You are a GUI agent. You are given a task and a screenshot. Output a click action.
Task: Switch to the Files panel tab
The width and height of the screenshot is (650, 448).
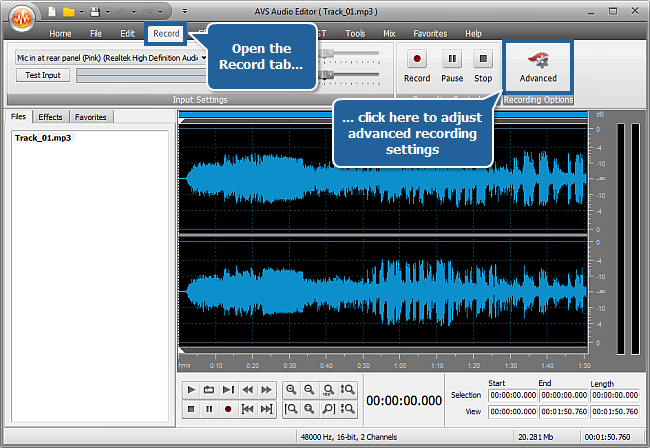18,116
